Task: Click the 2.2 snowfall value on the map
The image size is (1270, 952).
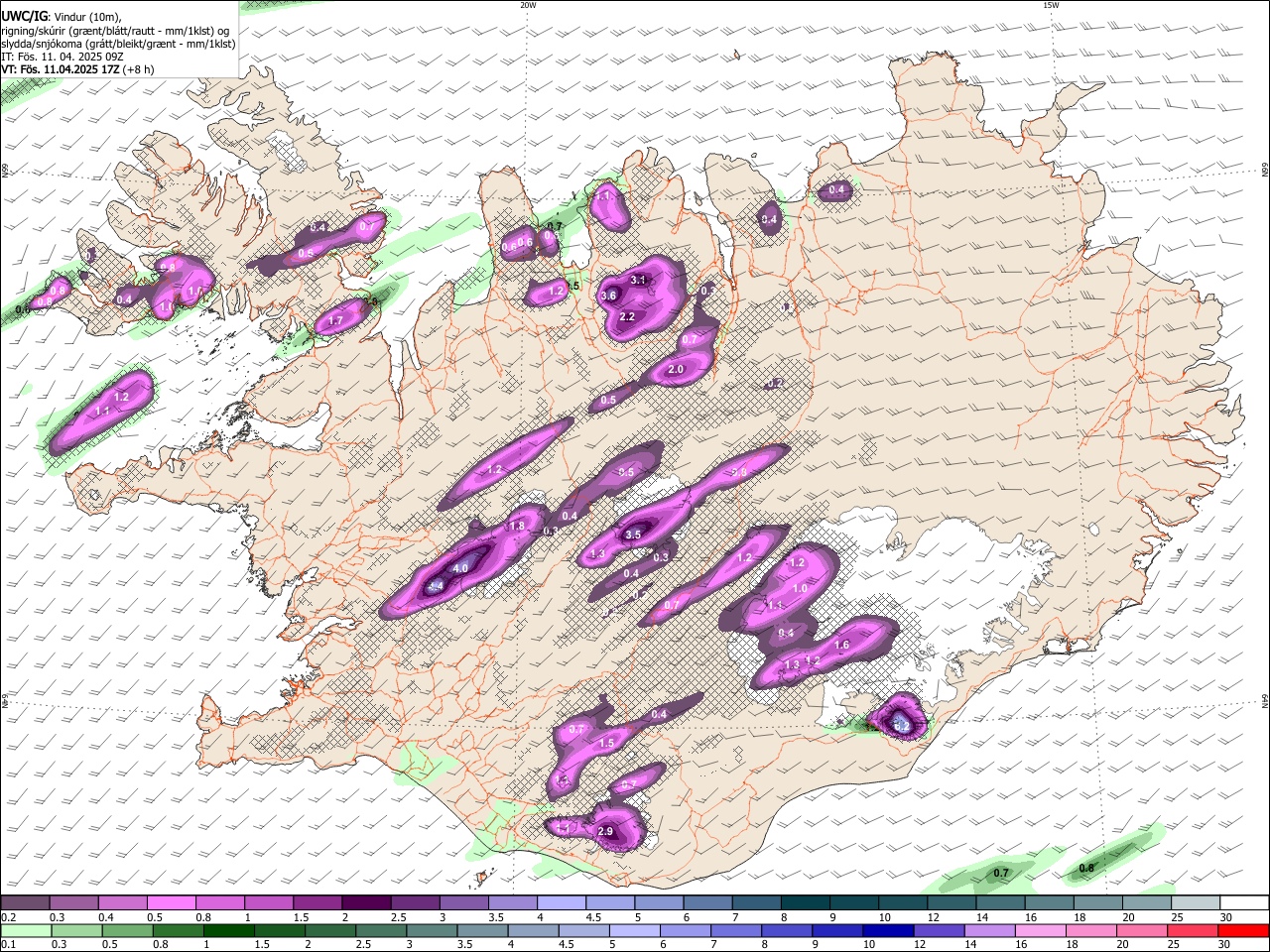Action: click(627, 317)
